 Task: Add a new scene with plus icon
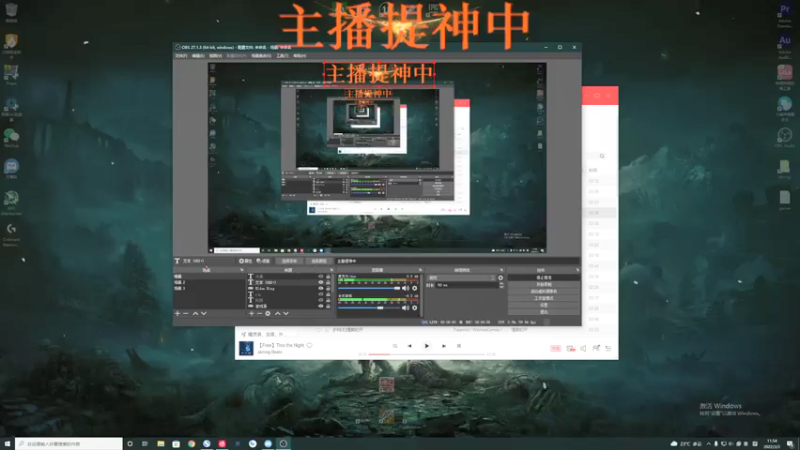177,313
